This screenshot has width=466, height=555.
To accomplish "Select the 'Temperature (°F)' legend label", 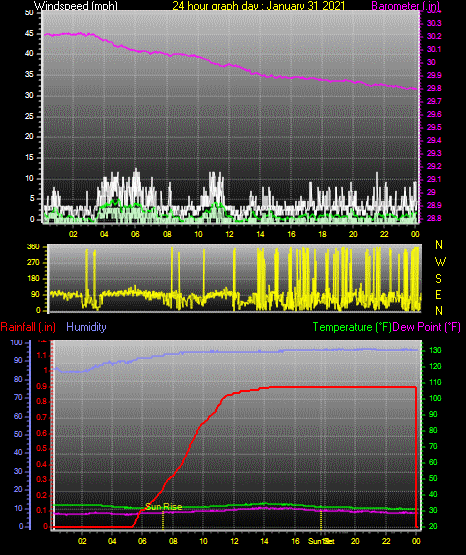I will pos(352,327).
